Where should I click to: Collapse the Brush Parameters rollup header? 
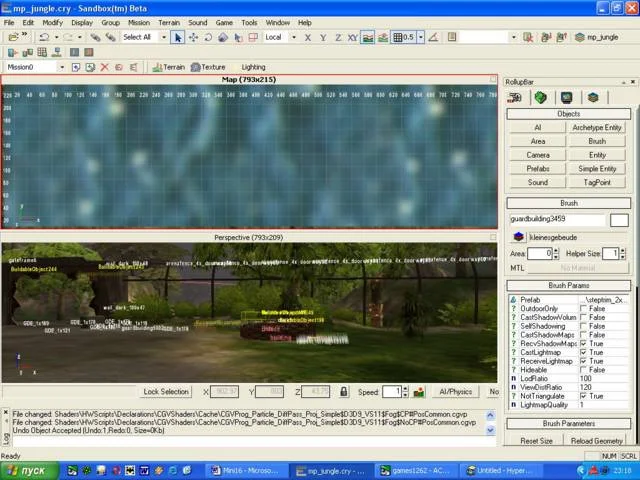pyautogui.click(x=569, y=424)
